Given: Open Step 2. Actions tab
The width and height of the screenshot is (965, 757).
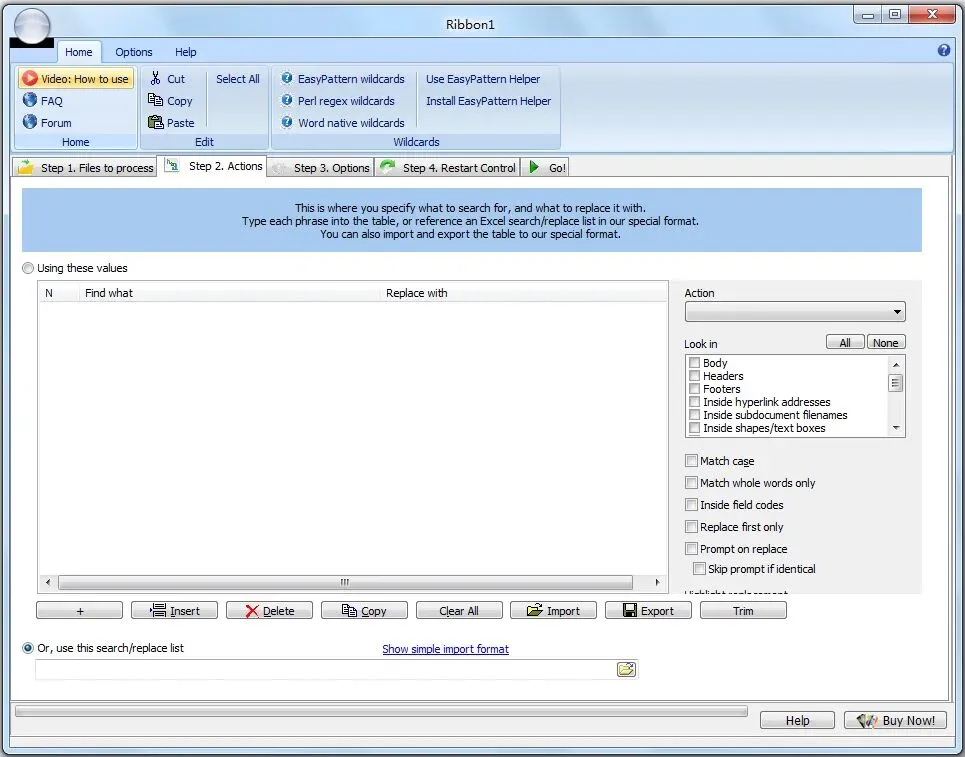Looking at the screenshot, I should [212, 166].
